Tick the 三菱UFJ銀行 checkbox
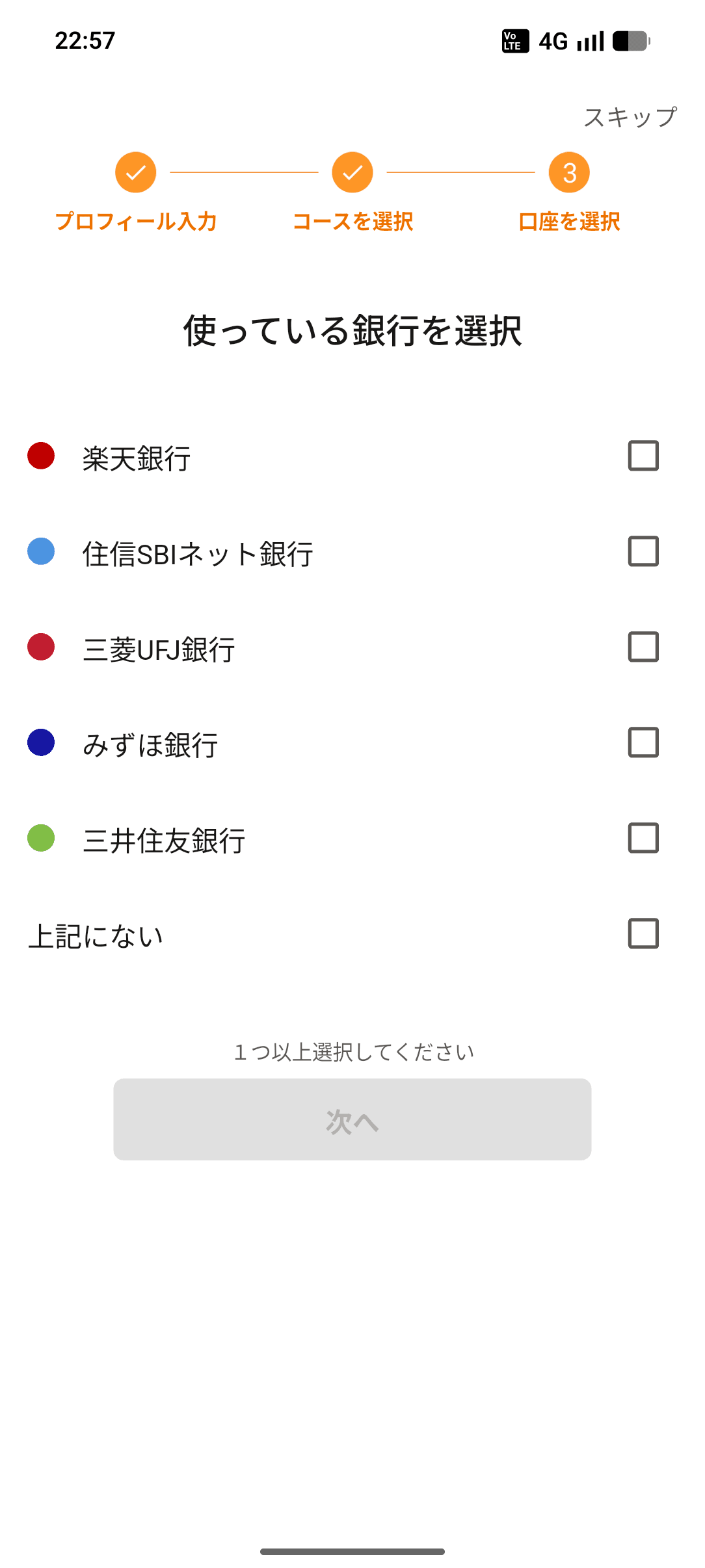705x1568 pixels. pos(643,647)
